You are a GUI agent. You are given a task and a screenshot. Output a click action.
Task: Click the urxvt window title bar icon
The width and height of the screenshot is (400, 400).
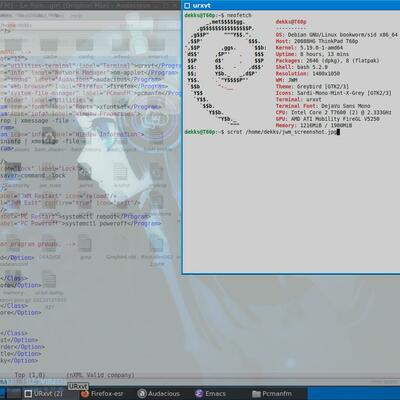(x=187, y=5)
